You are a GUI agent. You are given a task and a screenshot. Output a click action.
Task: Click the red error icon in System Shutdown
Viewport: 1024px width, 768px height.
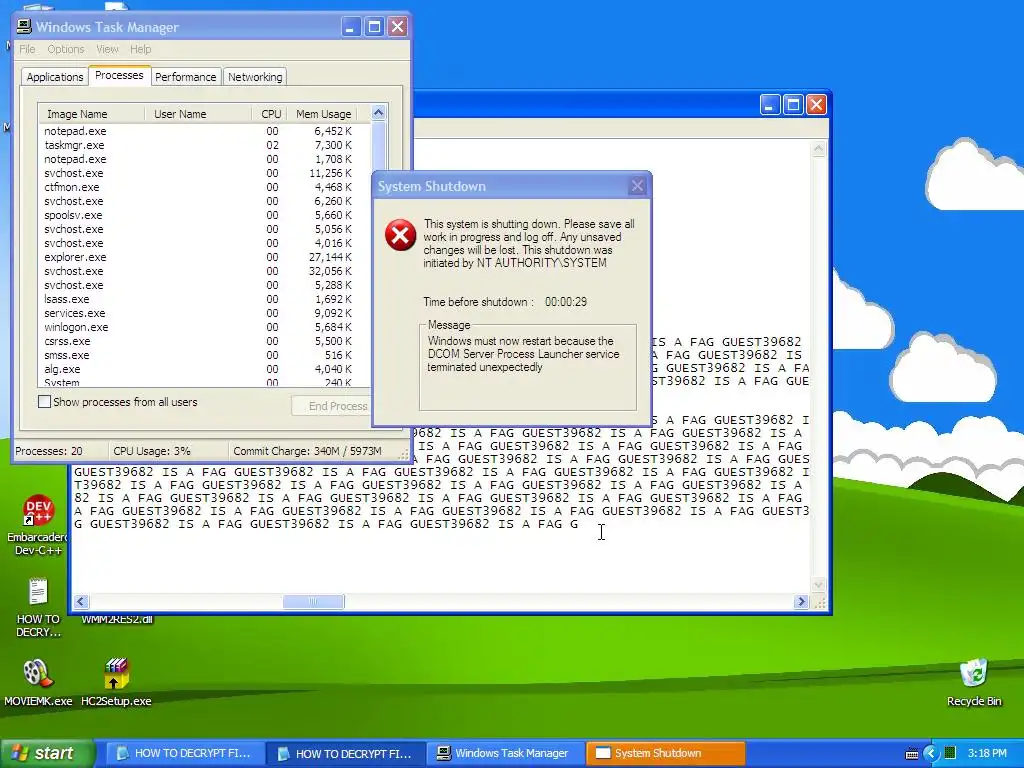click(x=400, y=235)
